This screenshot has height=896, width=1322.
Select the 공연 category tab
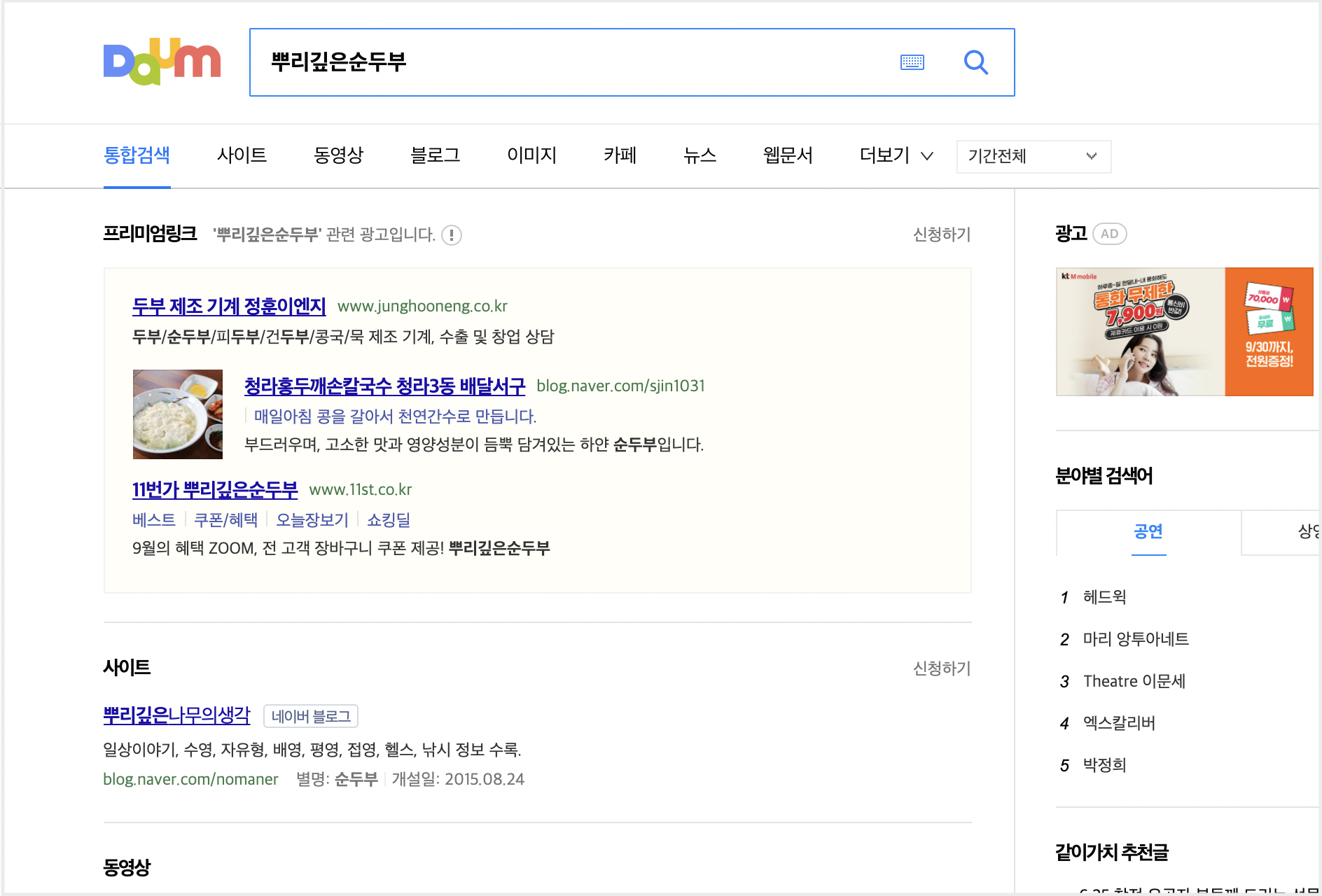1148,532
